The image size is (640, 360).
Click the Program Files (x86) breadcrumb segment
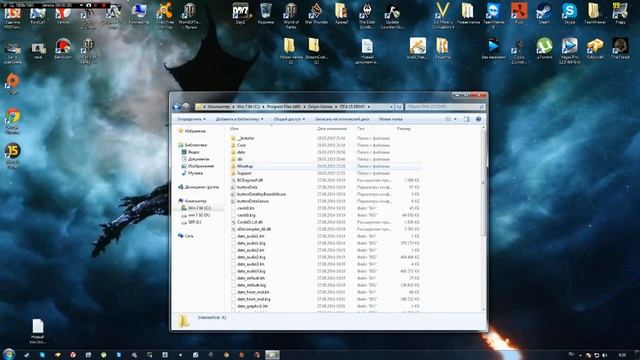coord(284,107)
